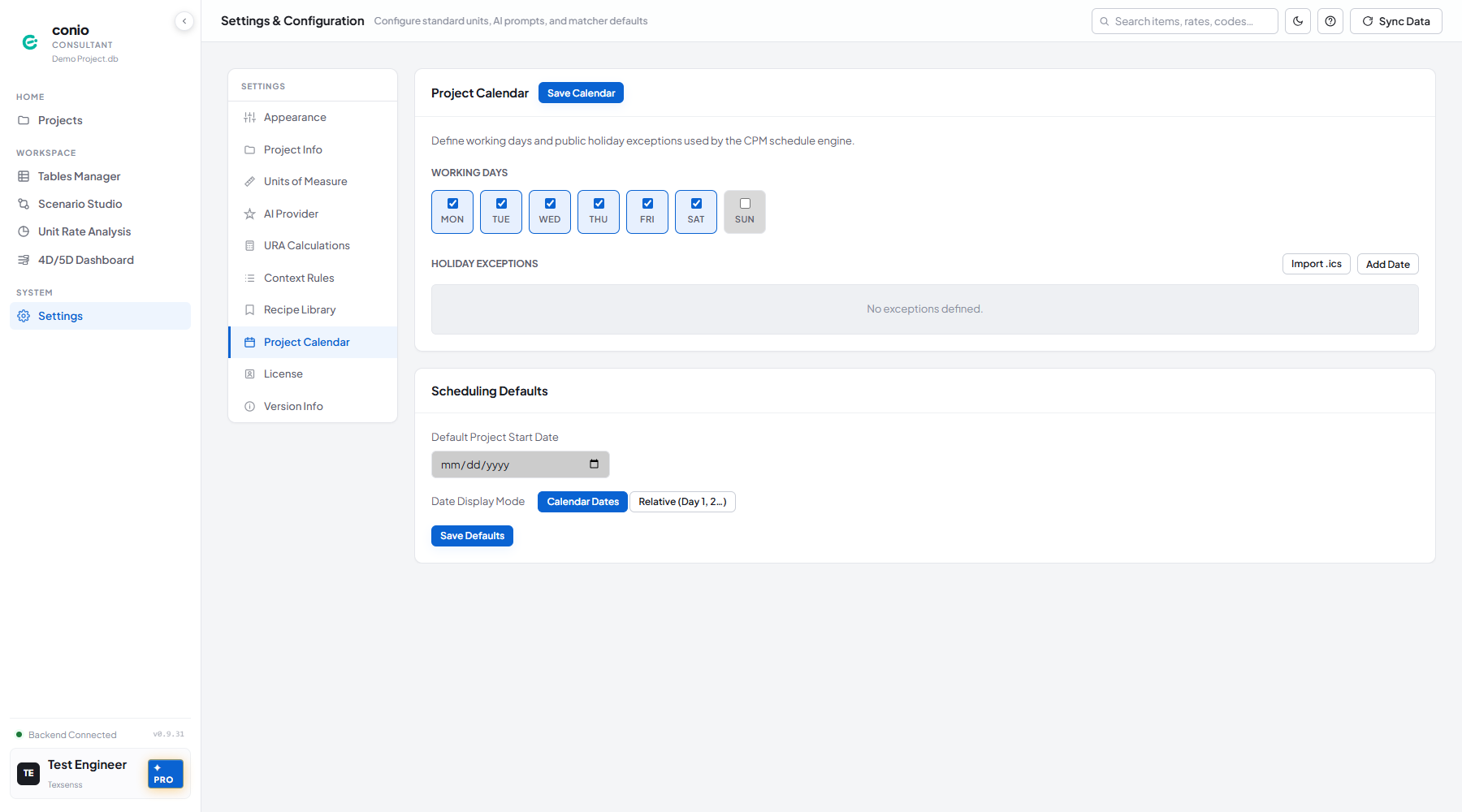Click the Projects folder icon
1462x812 pixels.
coord(24,120)
